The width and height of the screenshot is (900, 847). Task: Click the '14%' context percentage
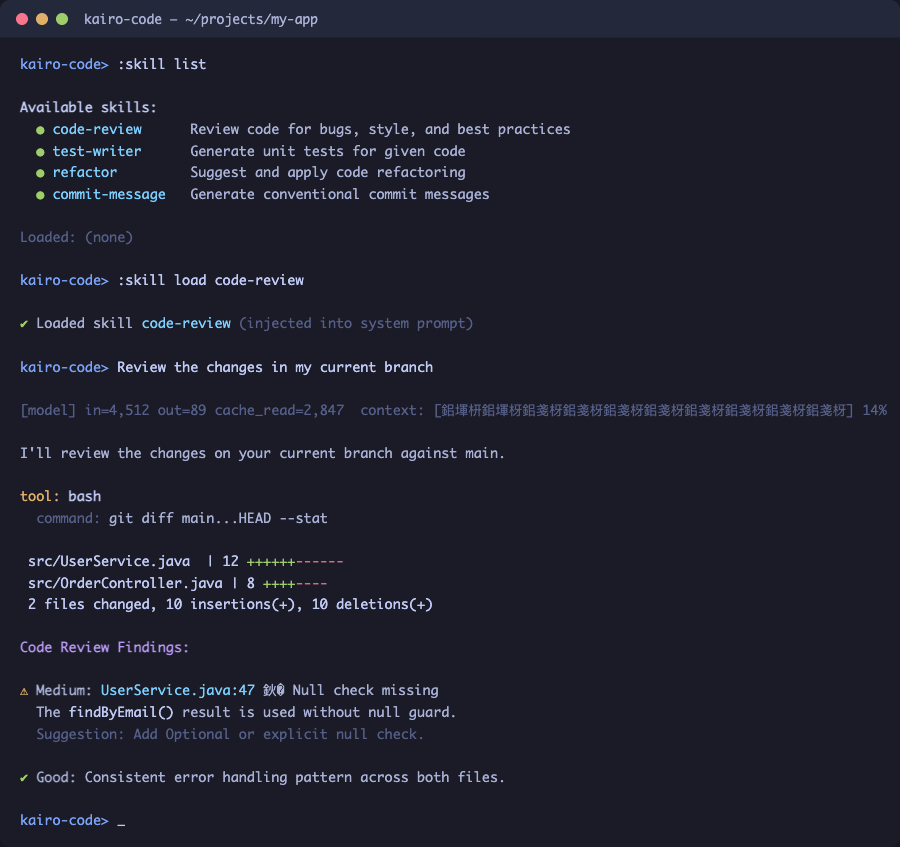click(874, 410)
